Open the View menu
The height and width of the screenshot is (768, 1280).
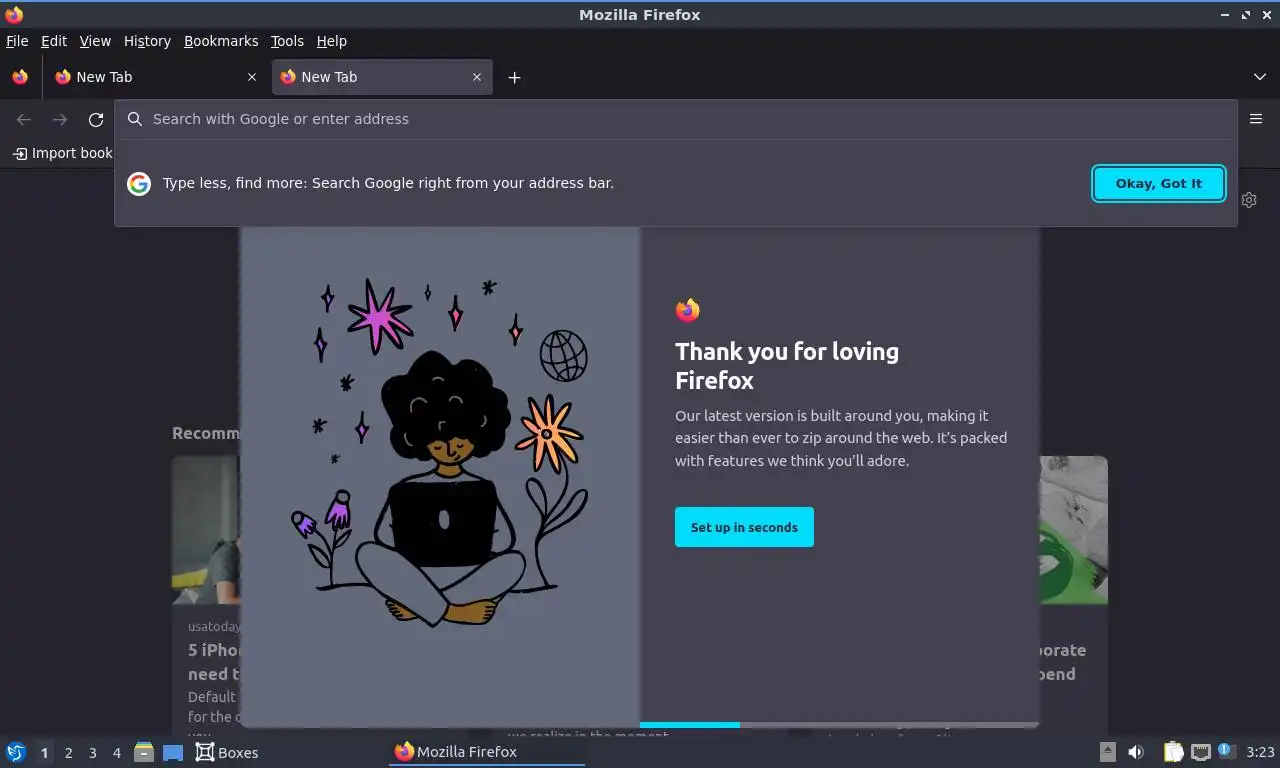(x=95, y=41)
